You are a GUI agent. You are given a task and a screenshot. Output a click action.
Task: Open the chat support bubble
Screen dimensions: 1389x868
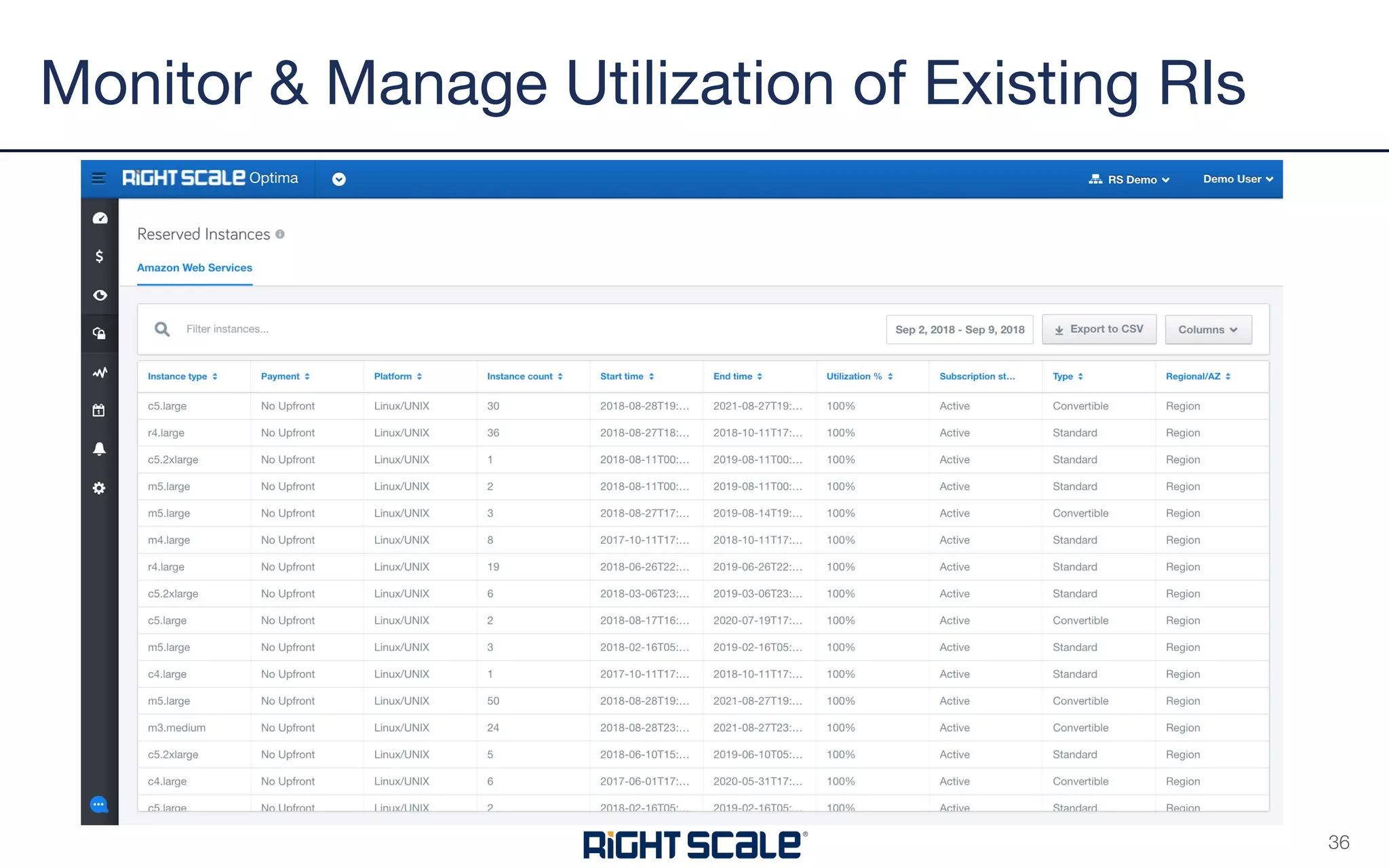pyautogui.click(x=99, y=805)
